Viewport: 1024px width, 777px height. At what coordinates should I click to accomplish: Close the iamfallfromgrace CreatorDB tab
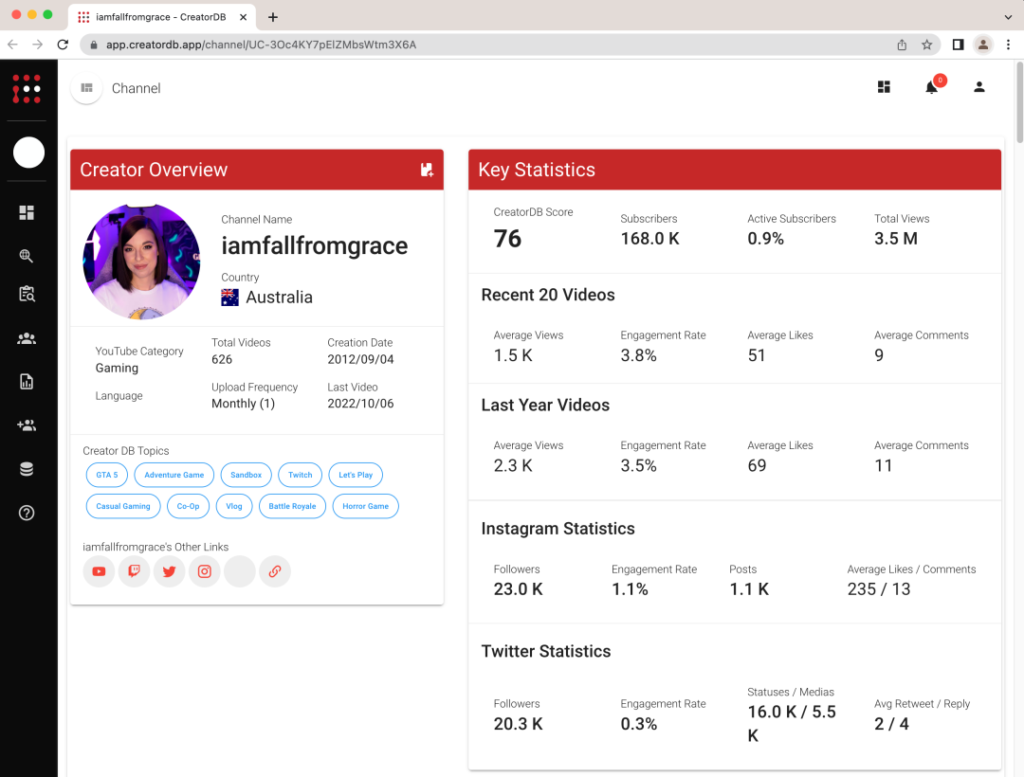pyautogui.click(x=243, y=17)
